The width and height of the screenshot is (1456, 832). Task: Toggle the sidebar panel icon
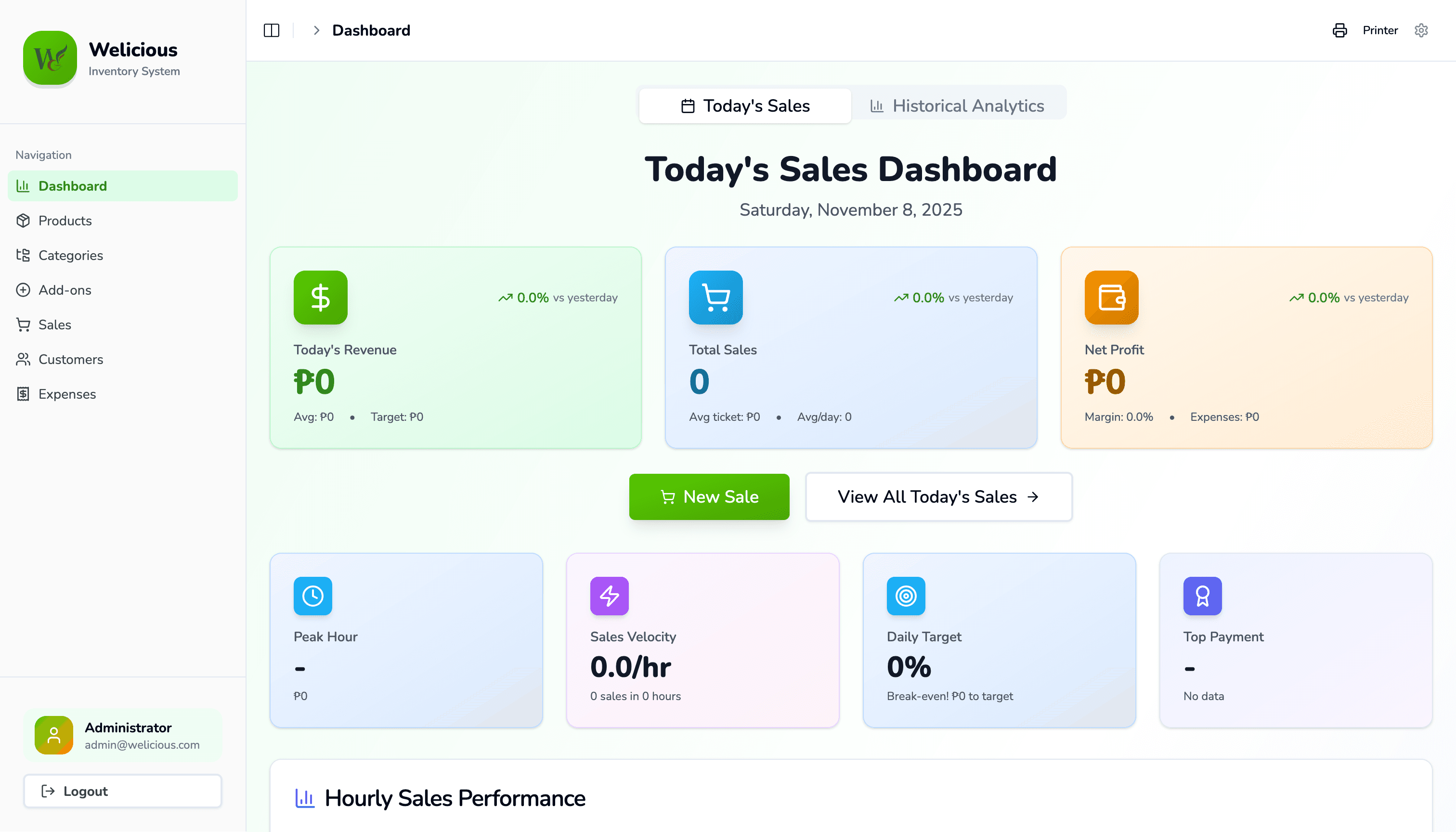coord(272,30)
